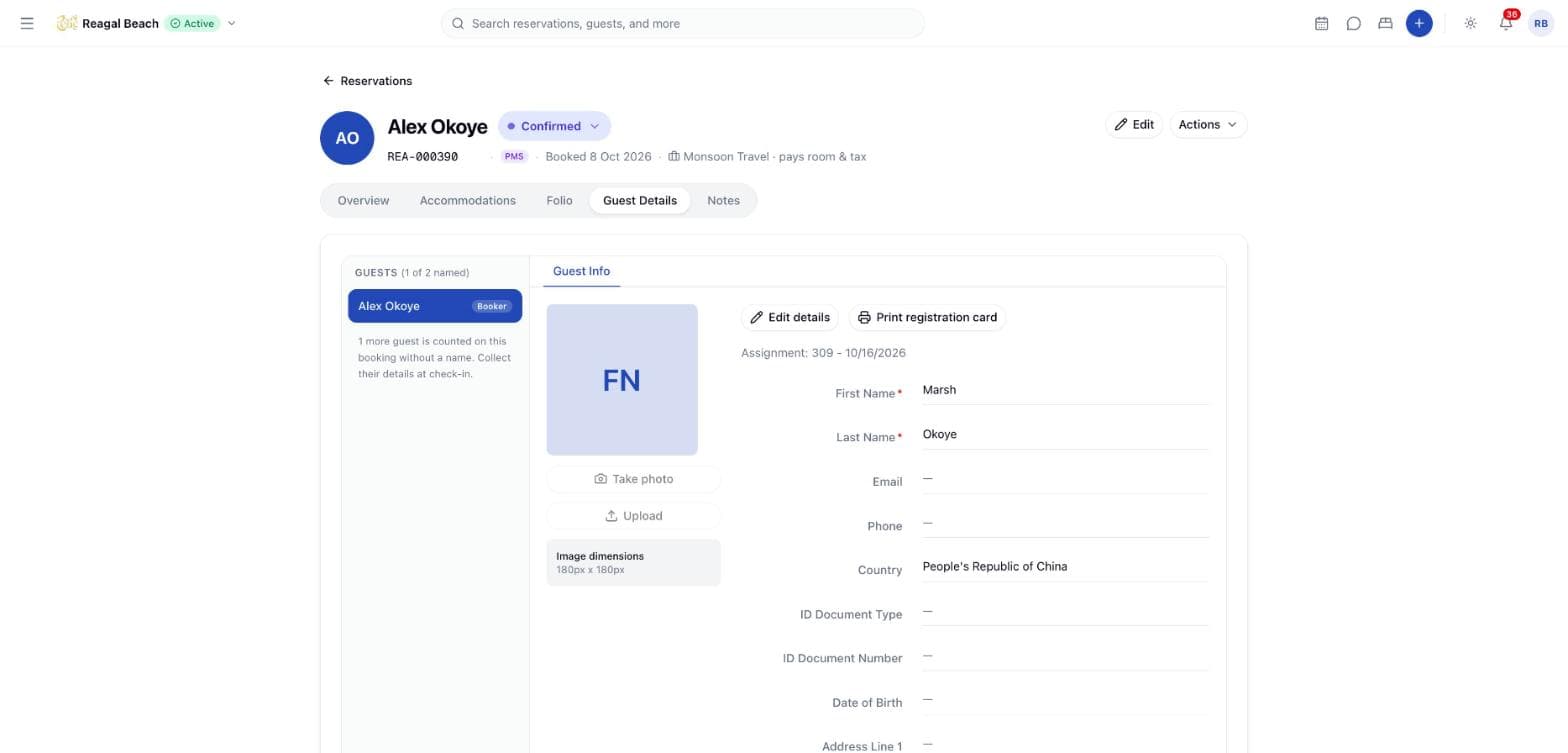Screen dimensions: 1568x753
Task: Click the empty Email field
Action: pyautogui.click(x=1065, y=479)
